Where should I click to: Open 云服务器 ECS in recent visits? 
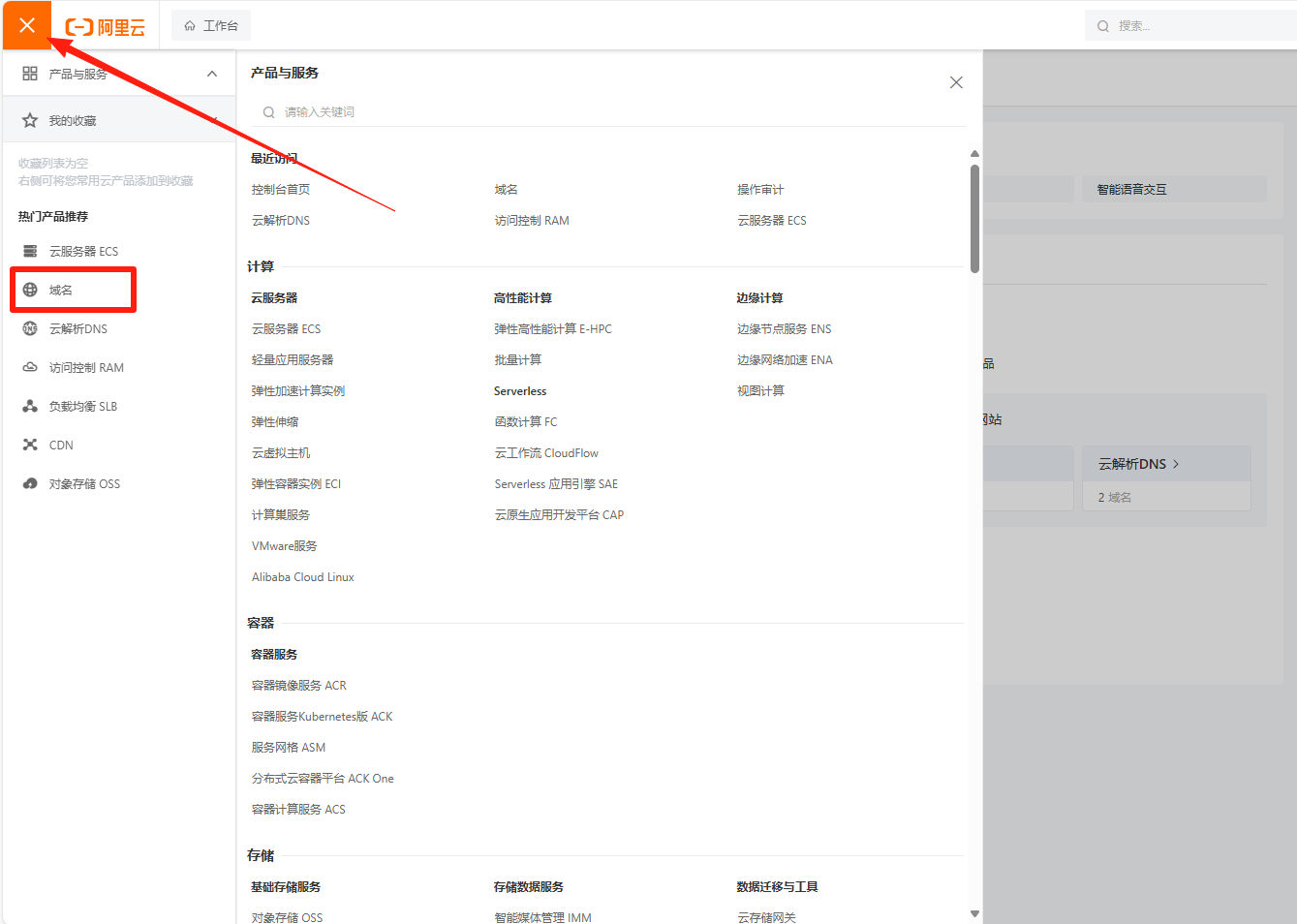pos(772,221)
